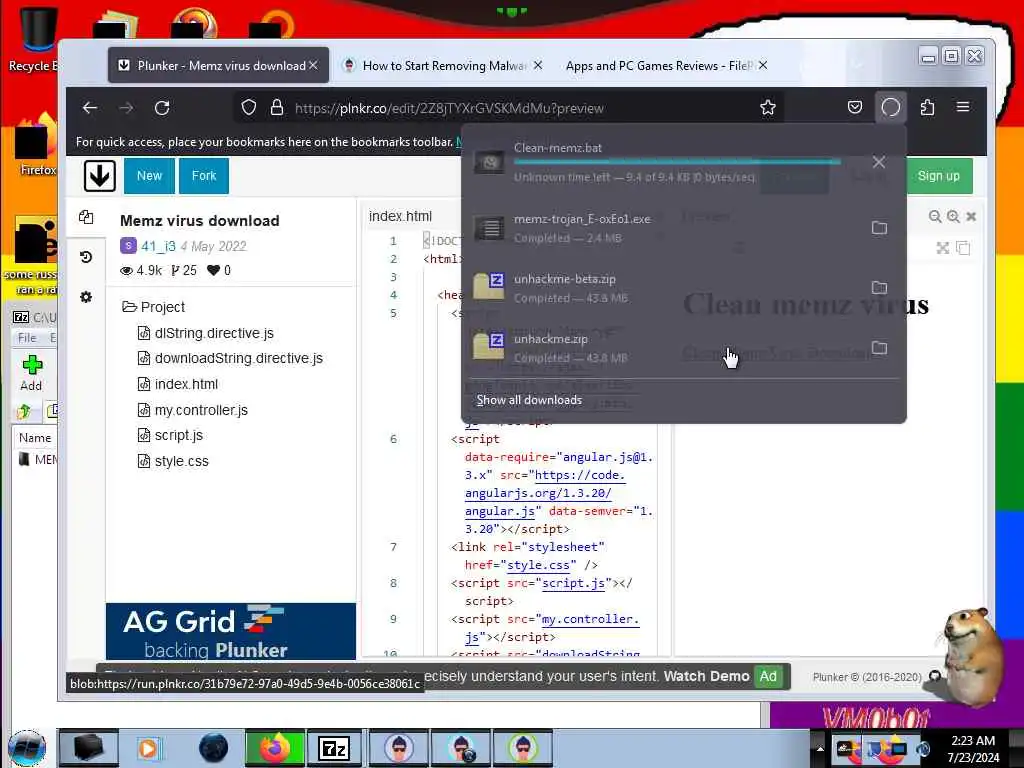1024x768 pixels.
Task: Click the Name column header in 7-Zip
Action: click(x=35, y=438)
